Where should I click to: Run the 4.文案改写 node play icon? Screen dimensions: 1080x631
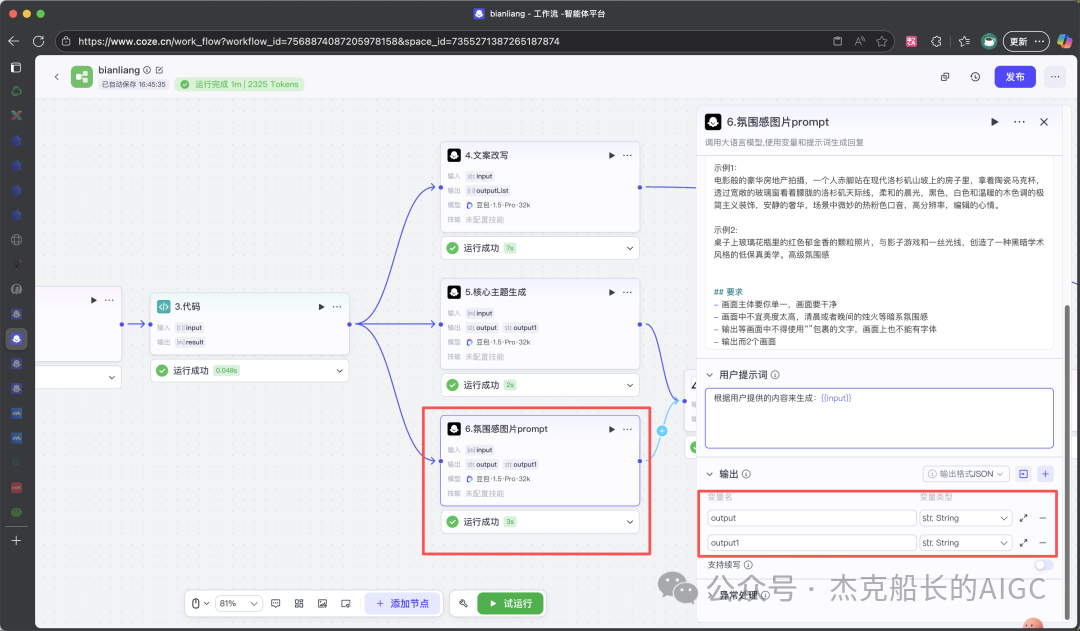point(612,155)
